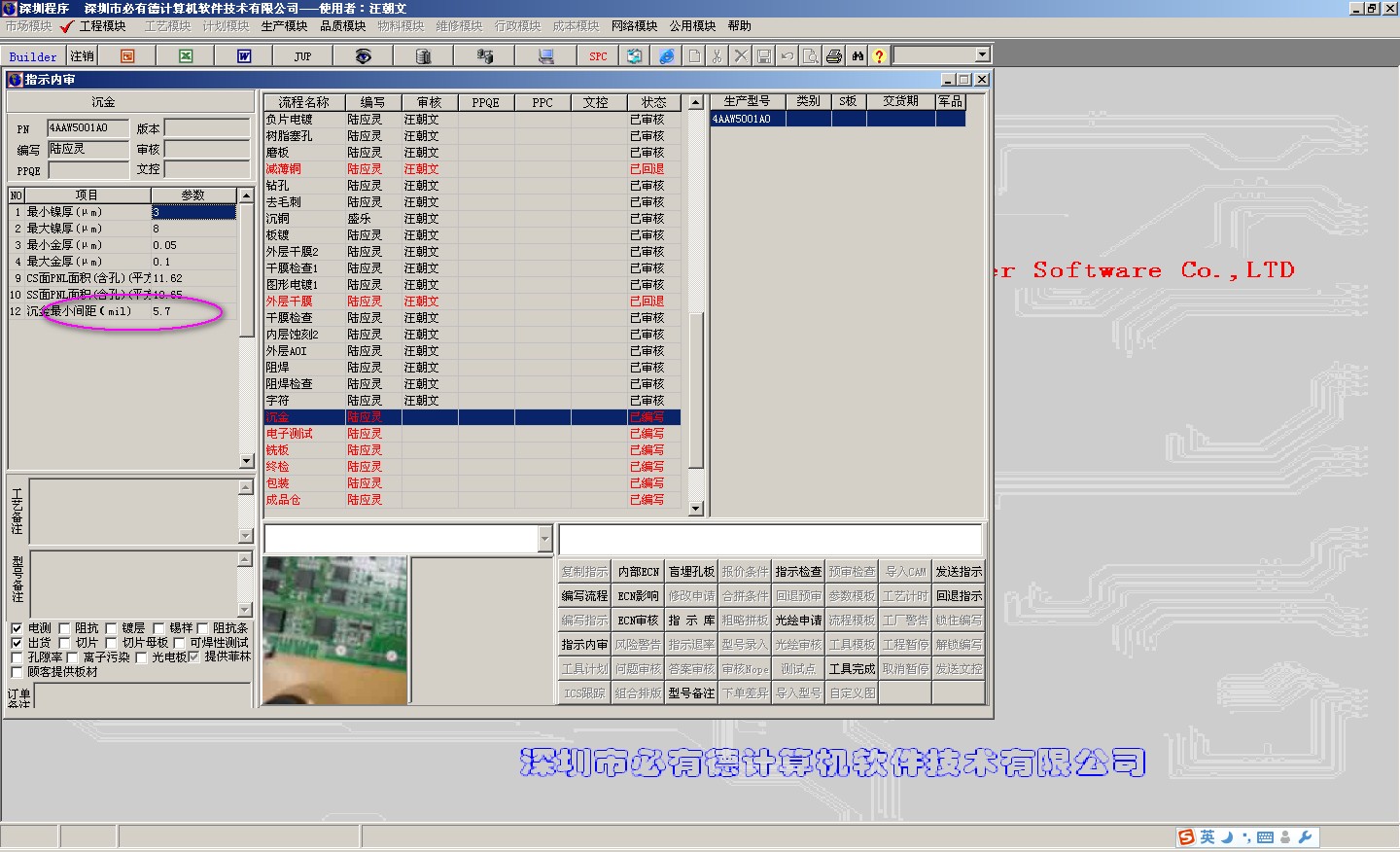This screenshot has height=852, width=1400.
Task: Click the database cylinder toolbar icon
Action: click(x=423, y=56)
